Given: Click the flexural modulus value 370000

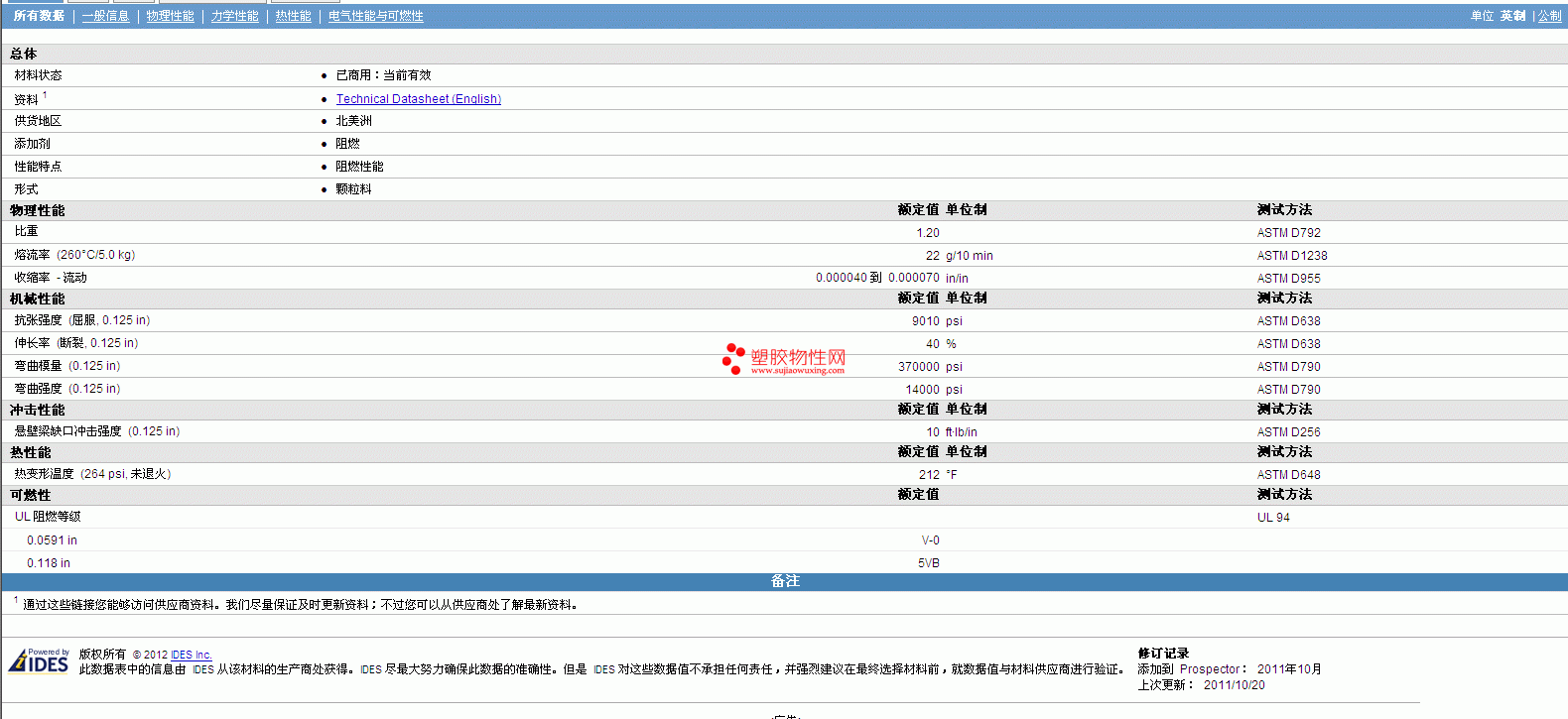Looking at the screenshot, I should point(919,367).
